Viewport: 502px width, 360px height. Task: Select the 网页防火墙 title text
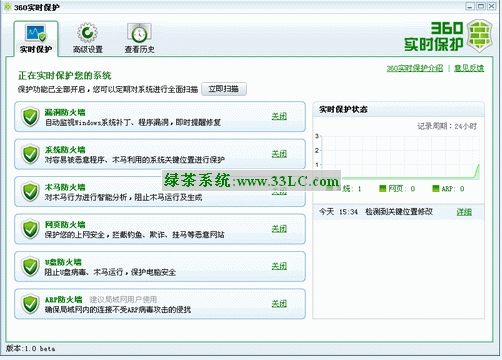65,225
